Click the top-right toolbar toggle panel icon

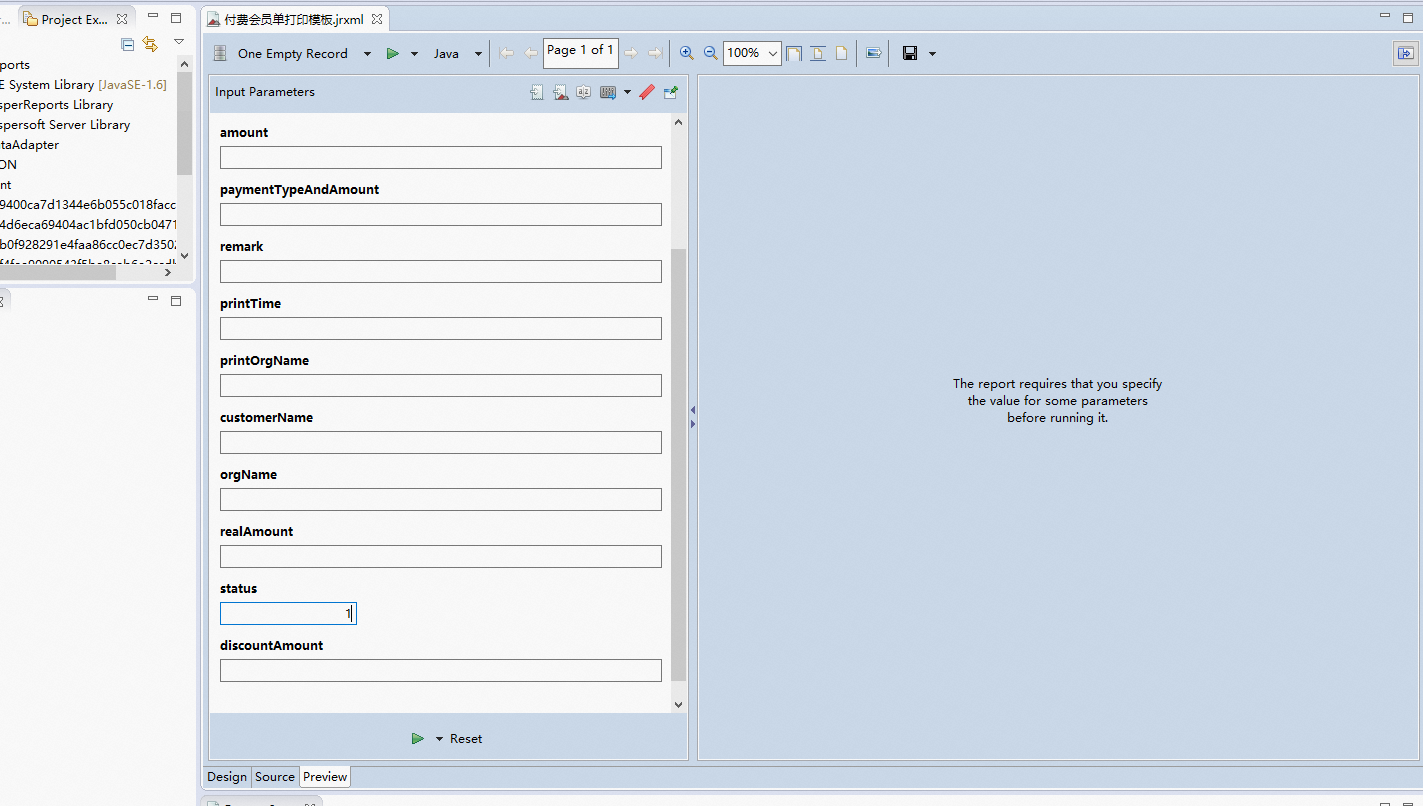click(x=1405, y=54)
